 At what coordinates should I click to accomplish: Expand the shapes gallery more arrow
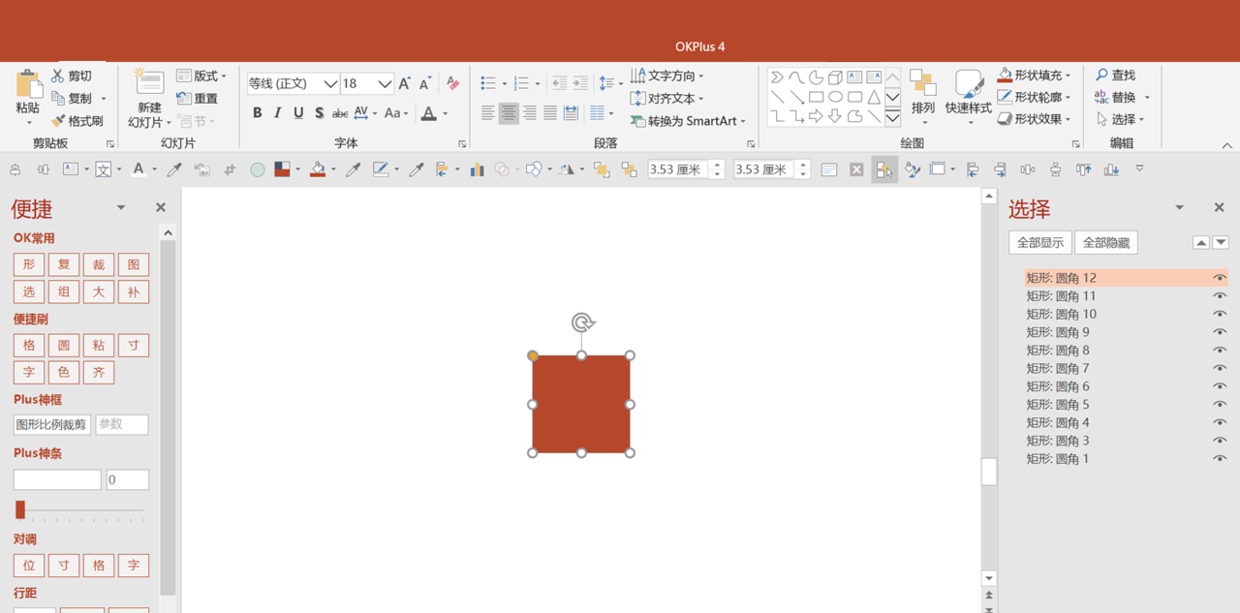[893, 118]
